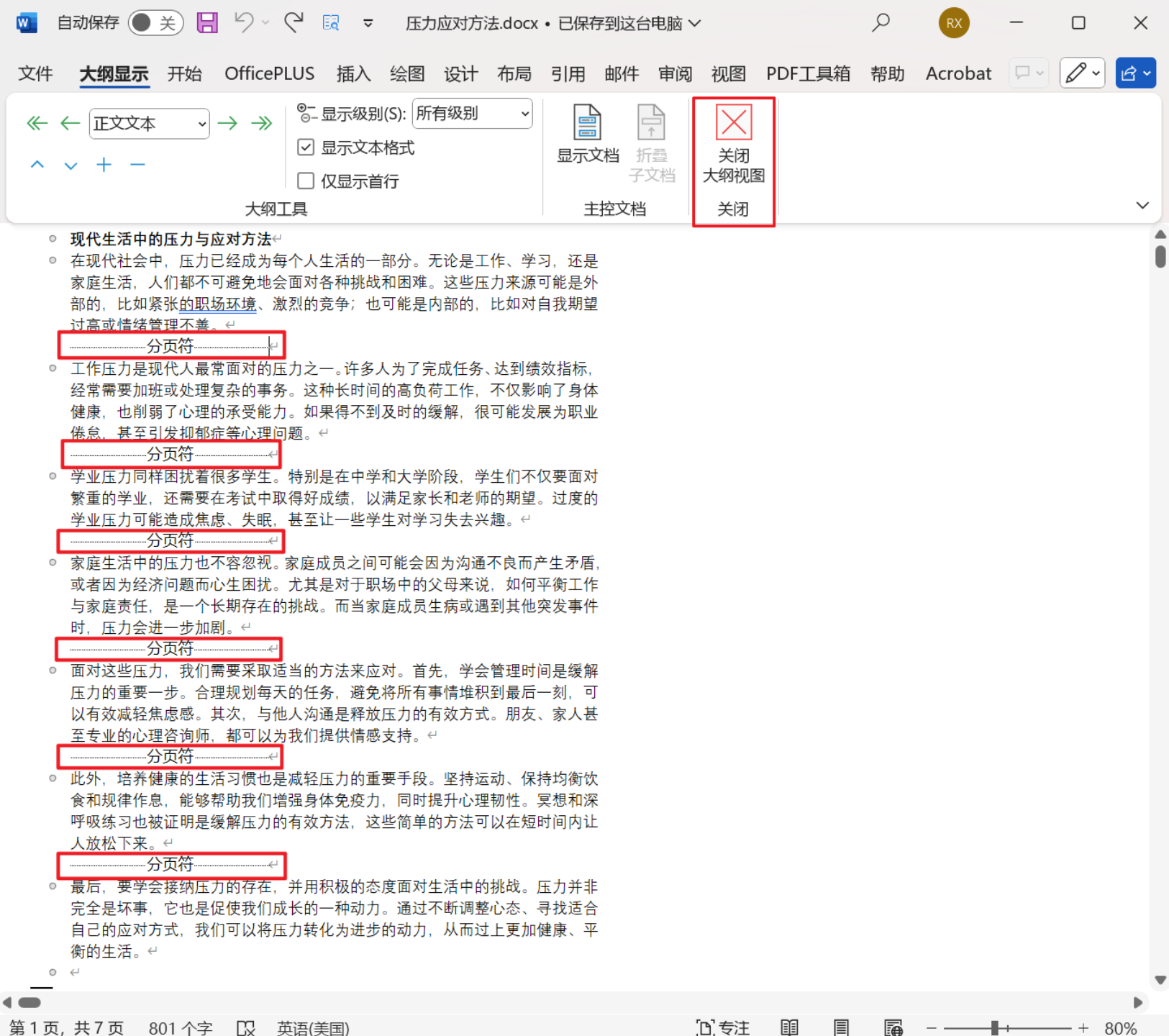
Task: Toggle 自动保存 off switch
Action: point(155,22)
